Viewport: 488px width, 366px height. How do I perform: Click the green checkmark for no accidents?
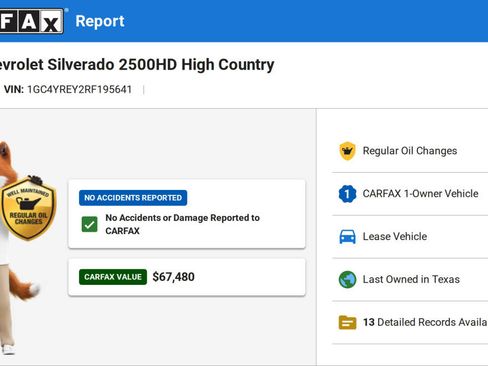point(90,224)
